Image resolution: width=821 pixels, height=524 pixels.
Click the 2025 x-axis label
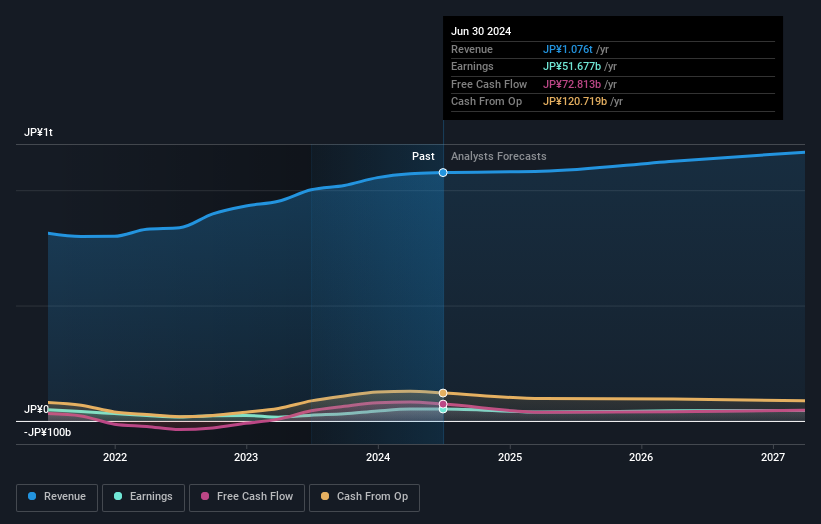[510, 457]
